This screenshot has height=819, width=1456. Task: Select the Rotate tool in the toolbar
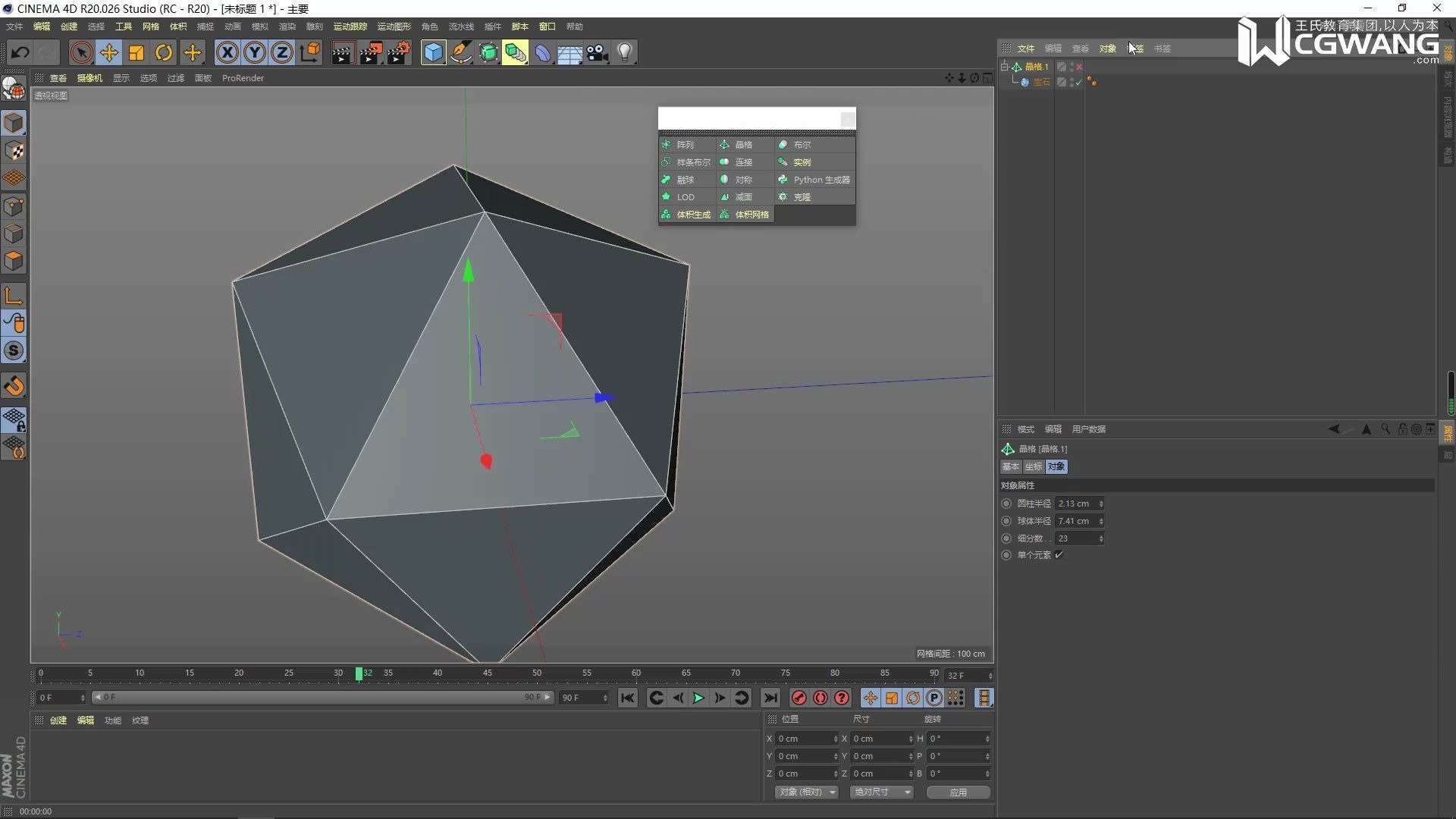tap(163, 52)
